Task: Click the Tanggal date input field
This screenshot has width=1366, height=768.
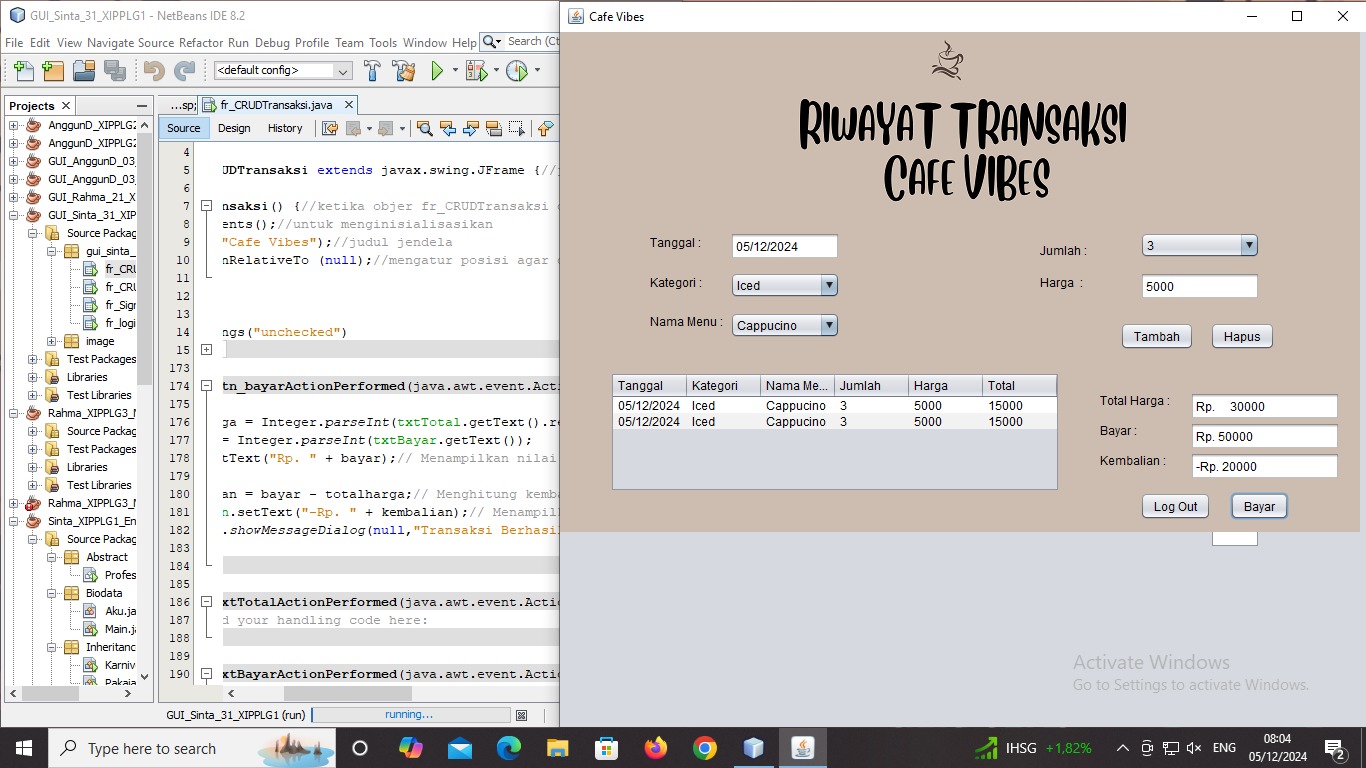Action: pos(784,247)
